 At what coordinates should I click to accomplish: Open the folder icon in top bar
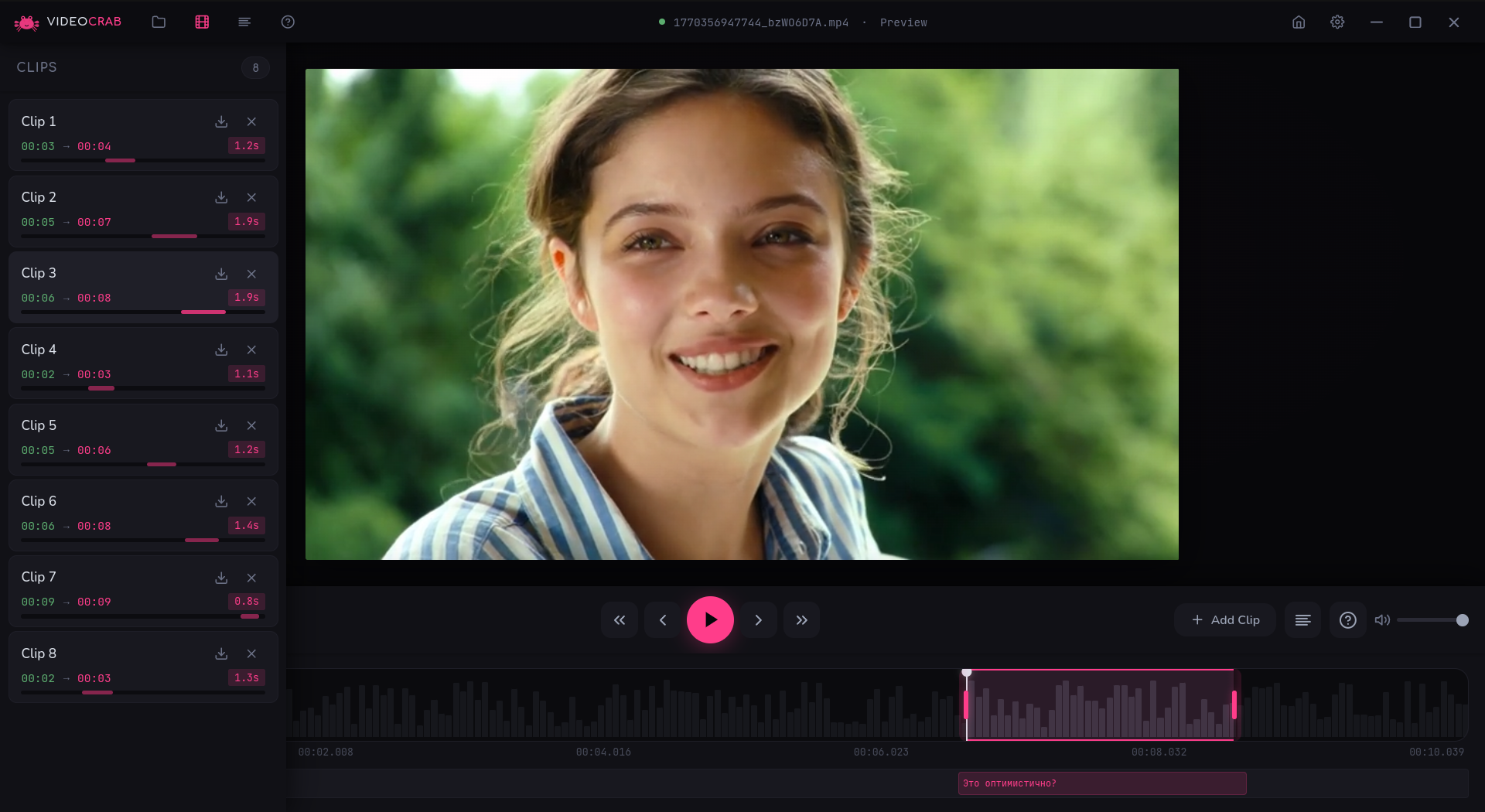click(x=159, y=22)
